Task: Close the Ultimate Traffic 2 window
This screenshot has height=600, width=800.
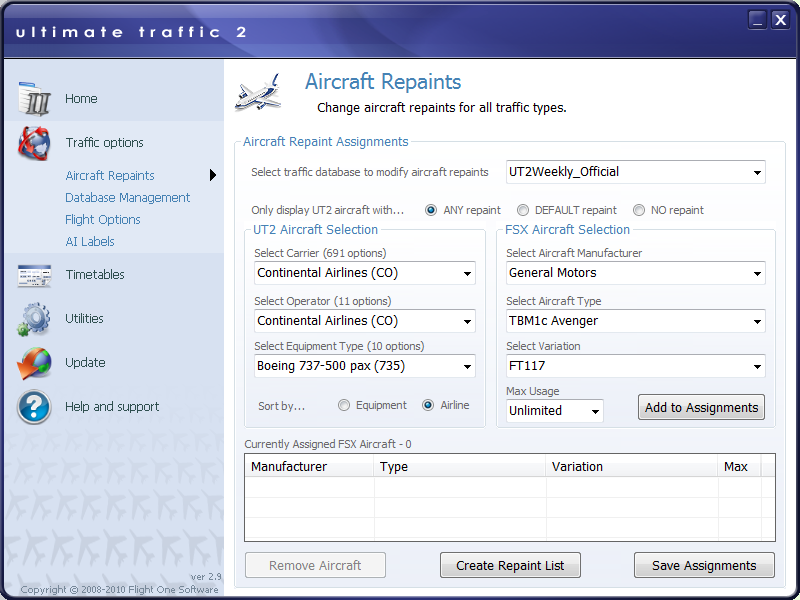Action: pyautogui.click(x=781, y=20)
